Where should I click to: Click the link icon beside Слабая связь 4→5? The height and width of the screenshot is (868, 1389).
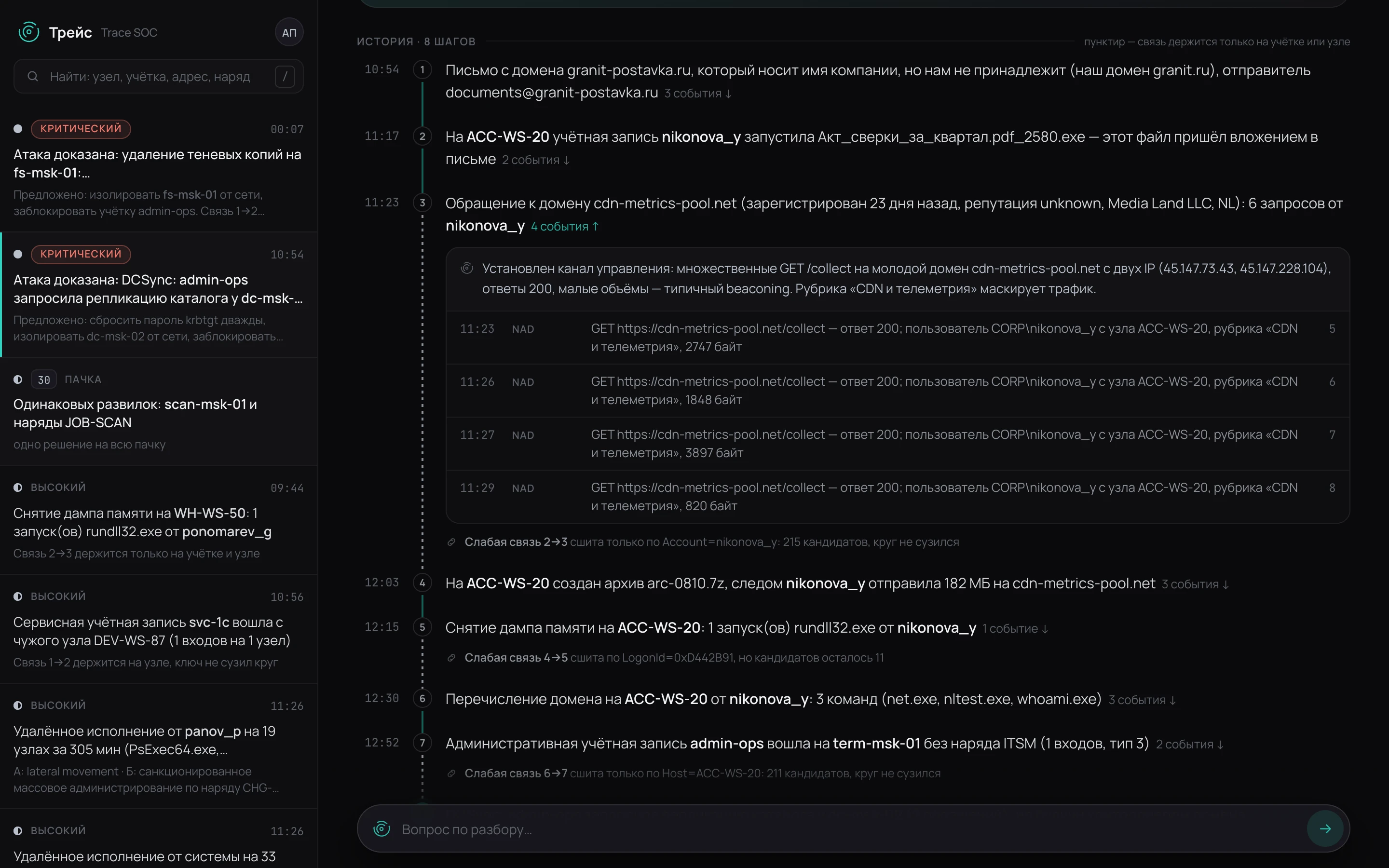451,658
